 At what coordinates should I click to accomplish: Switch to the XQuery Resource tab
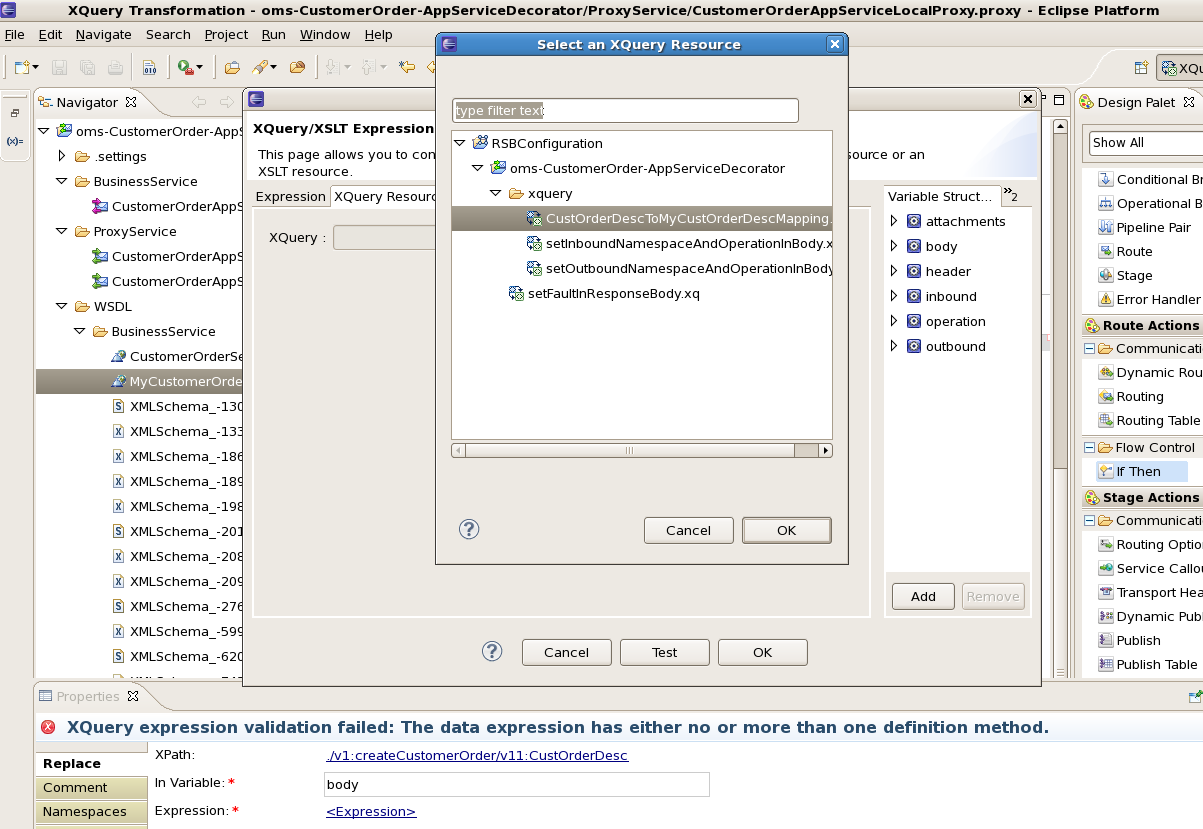click(385, 196)
